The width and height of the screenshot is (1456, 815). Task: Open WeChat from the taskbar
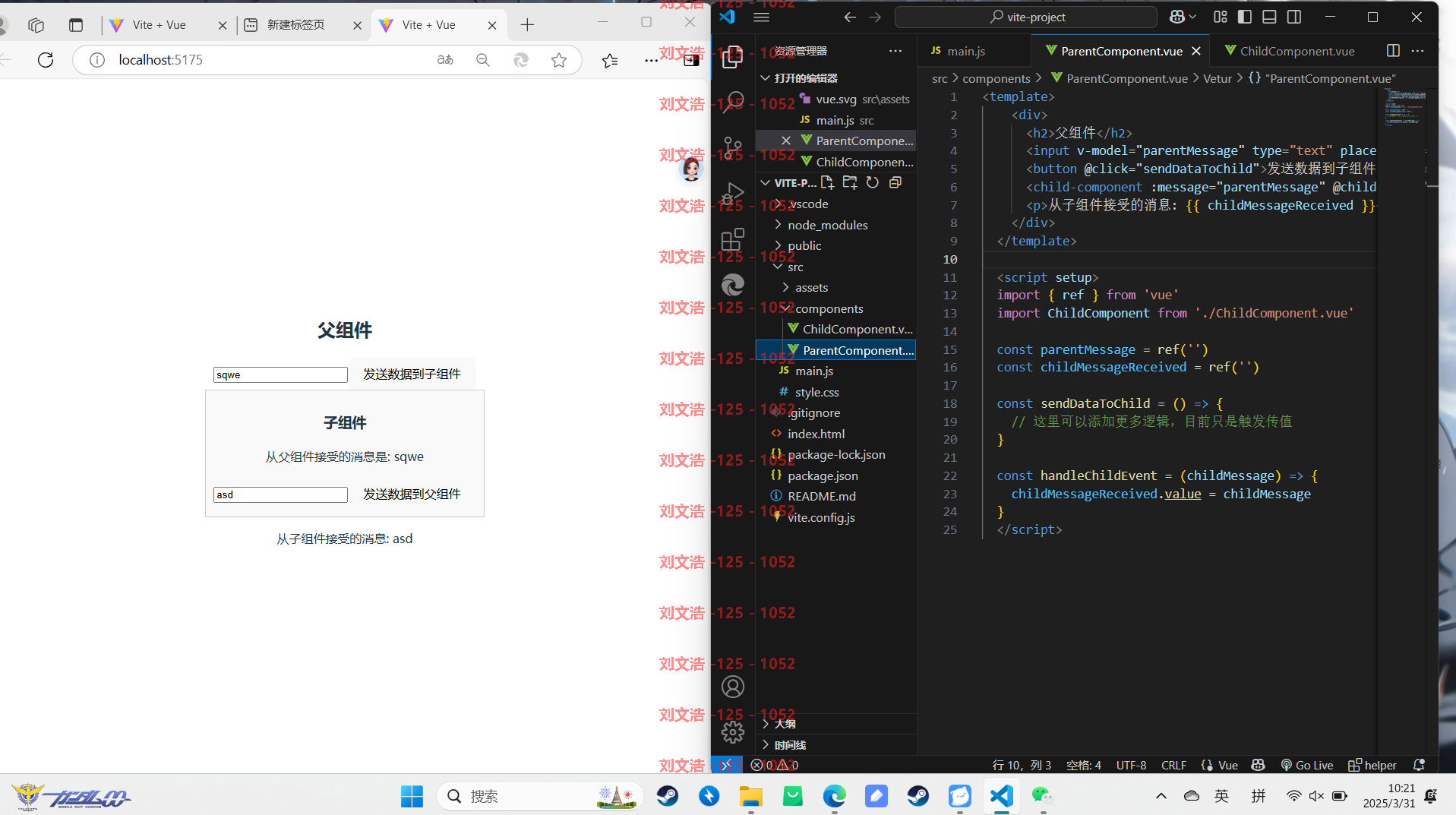click(1042, 796)
